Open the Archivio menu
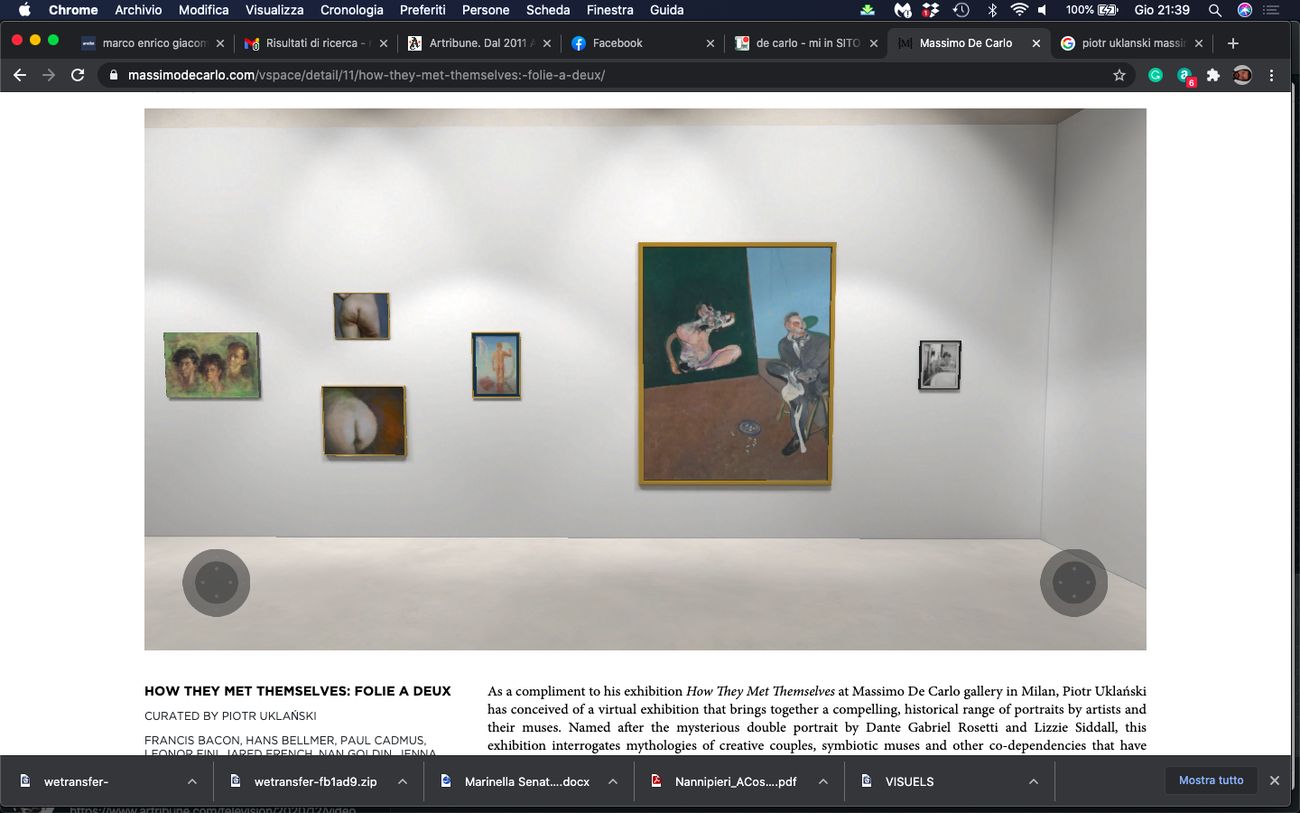The image size is (1300, 813). pyautogui.click(x=138, y=10)
